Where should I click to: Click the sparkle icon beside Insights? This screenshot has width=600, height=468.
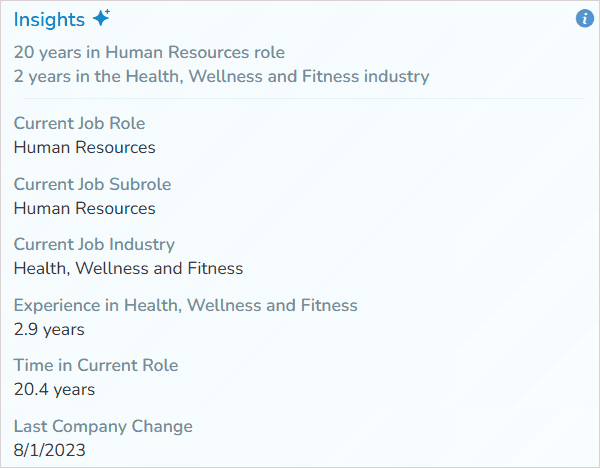tap(101, 19)
